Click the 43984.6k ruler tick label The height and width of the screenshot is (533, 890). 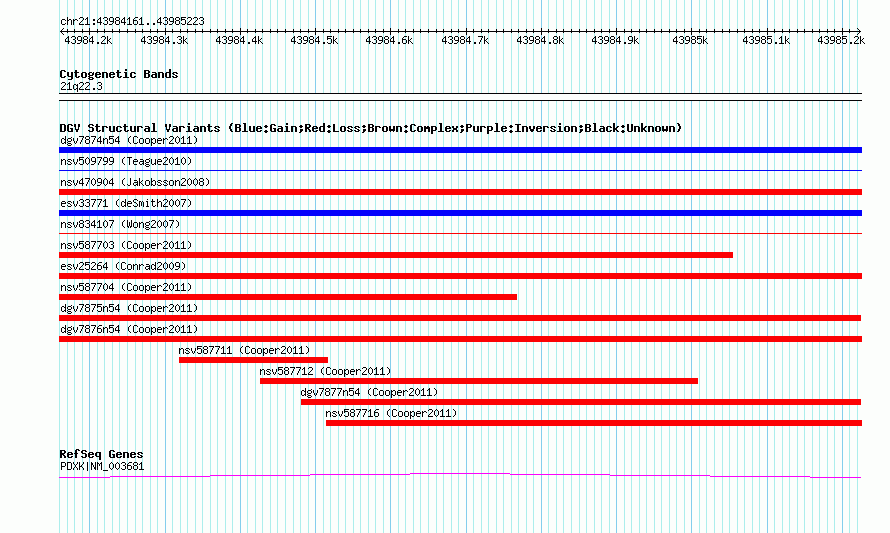[x=389, y=40]
